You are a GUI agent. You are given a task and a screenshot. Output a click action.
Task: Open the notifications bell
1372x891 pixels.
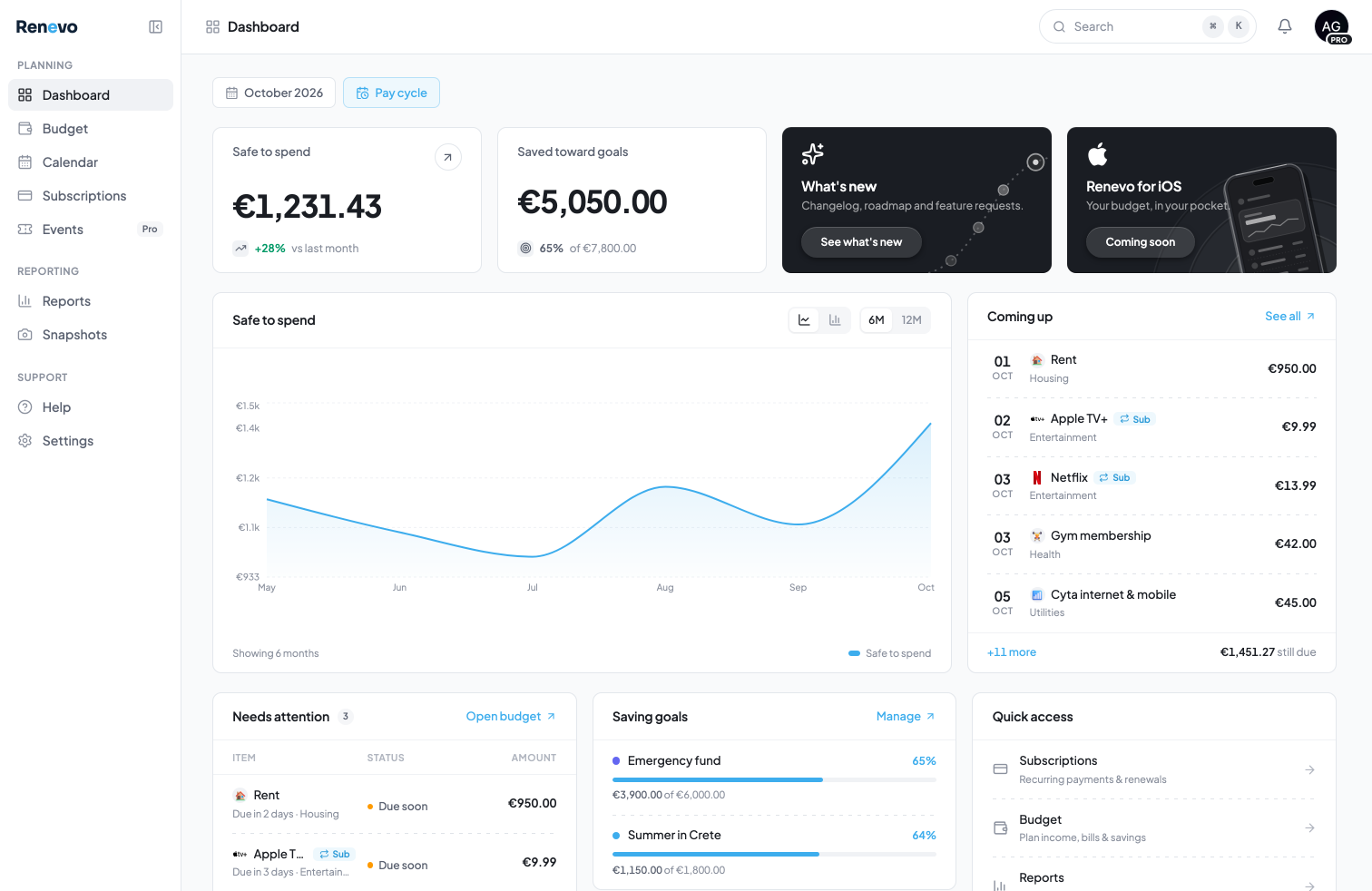(x=1285, y=26)
